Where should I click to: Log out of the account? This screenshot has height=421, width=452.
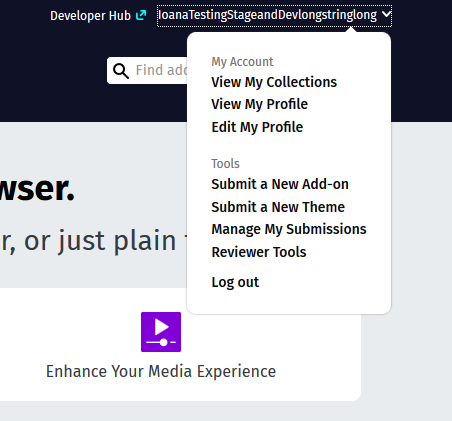[x=235, y=282]
